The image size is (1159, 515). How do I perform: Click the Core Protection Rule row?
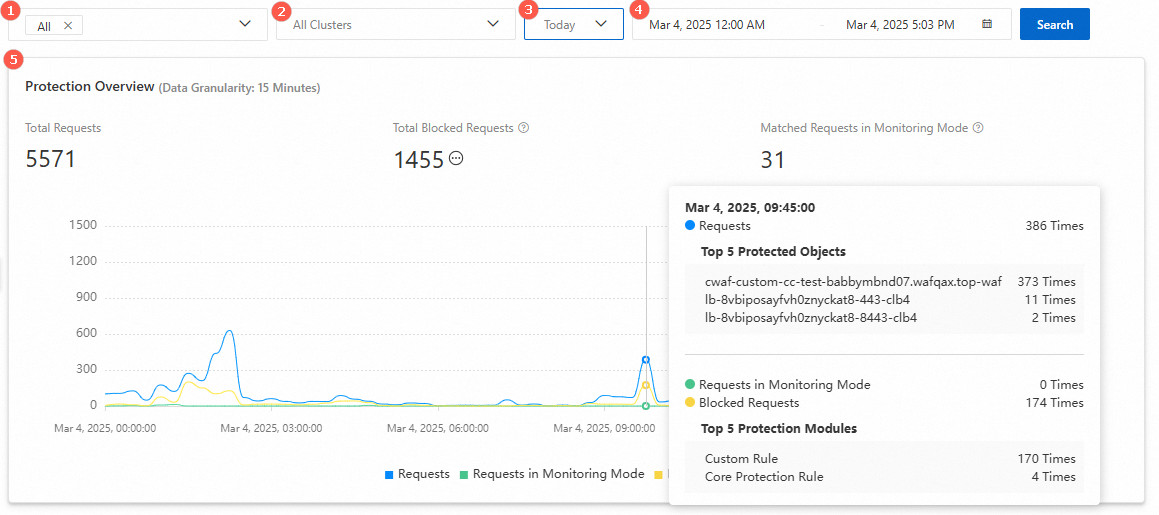coord(890,477)
